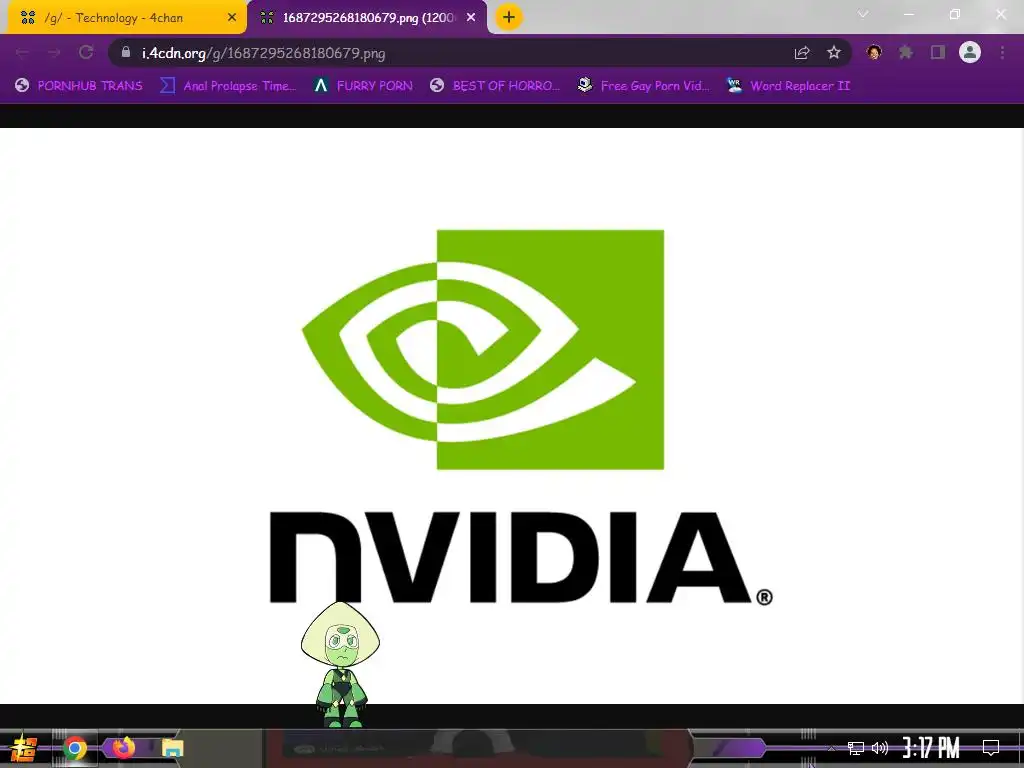Click the NVIDIA logo image to zoom
1024x768 pixels.
click(x=511, y=415)
